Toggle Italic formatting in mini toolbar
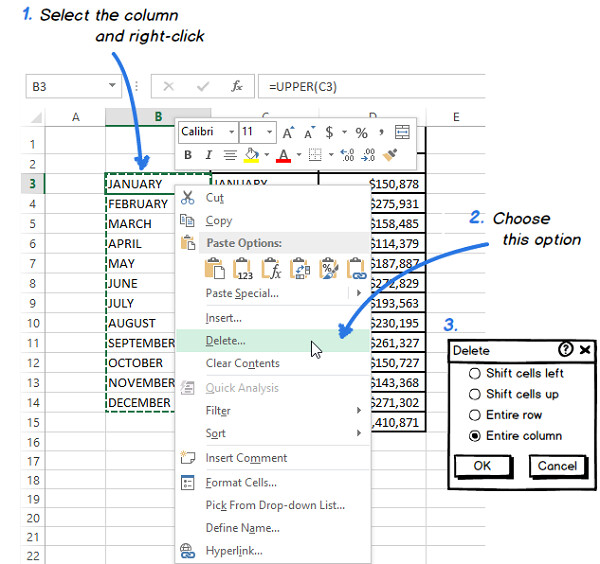 208,155
